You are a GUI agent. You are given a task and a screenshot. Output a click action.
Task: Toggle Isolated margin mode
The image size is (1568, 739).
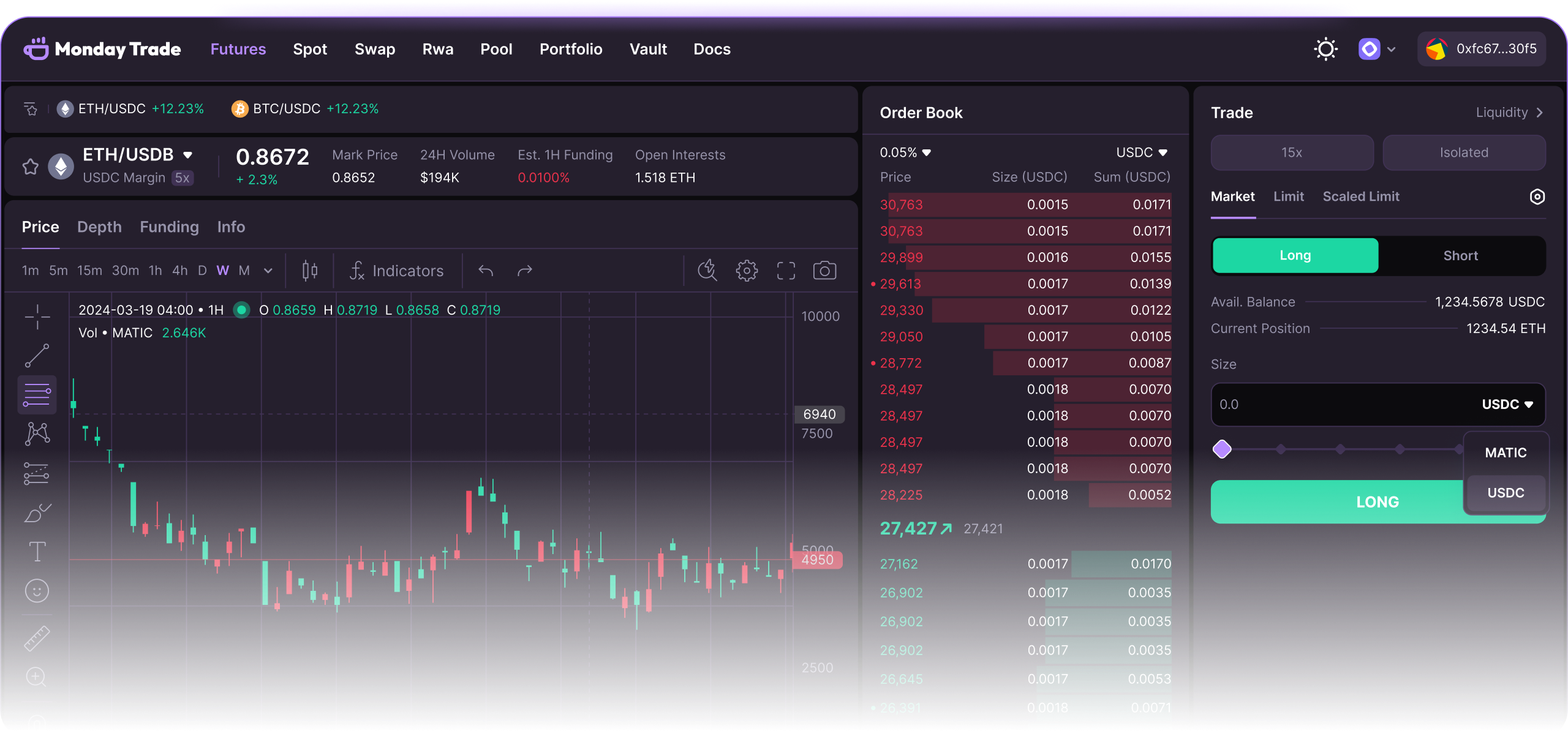(1463, 152)
